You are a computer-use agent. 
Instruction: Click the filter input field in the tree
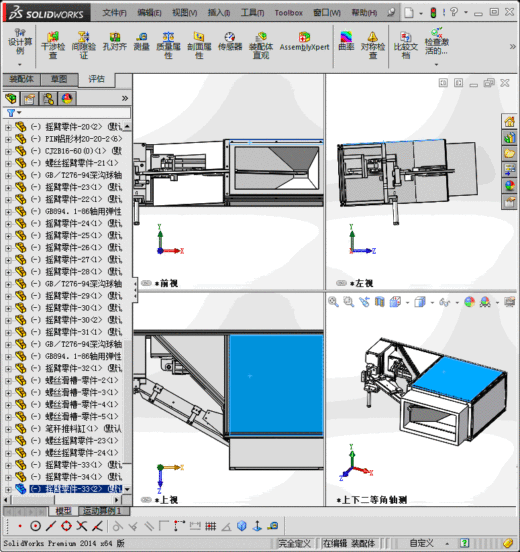pos(76,113)
